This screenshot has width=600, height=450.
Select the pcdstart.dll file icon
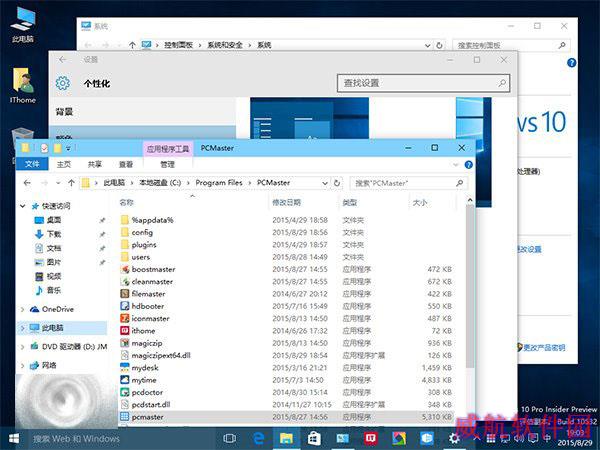(125, 404)
